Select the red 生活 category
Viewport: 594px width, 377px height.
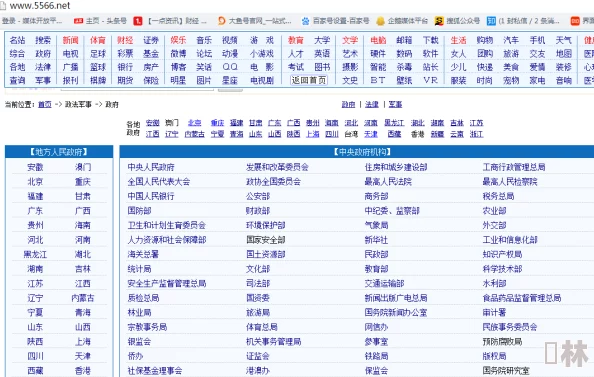pyautogui.click(x=458, y=40)
